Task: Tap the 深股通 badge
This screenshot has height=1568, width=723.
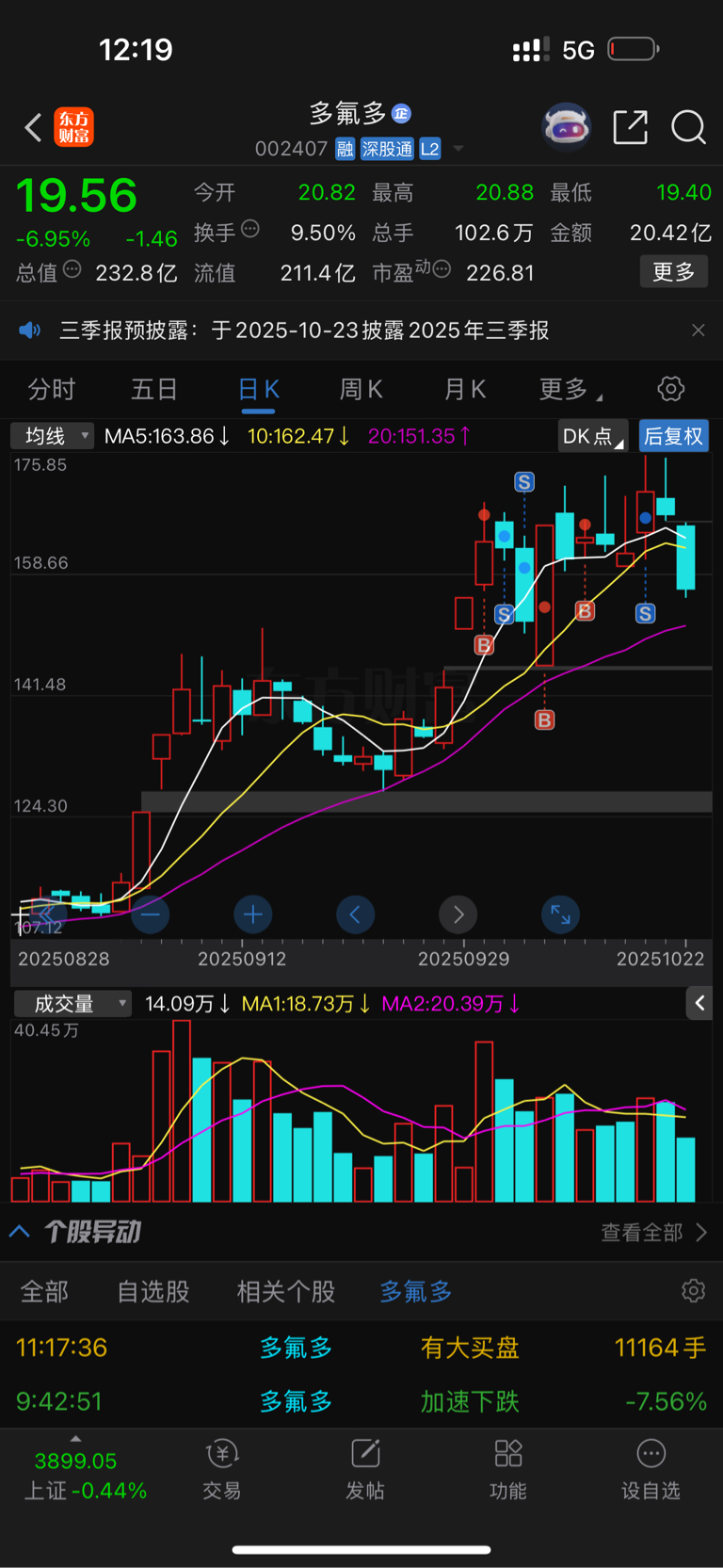Action: tap(387, 149)
